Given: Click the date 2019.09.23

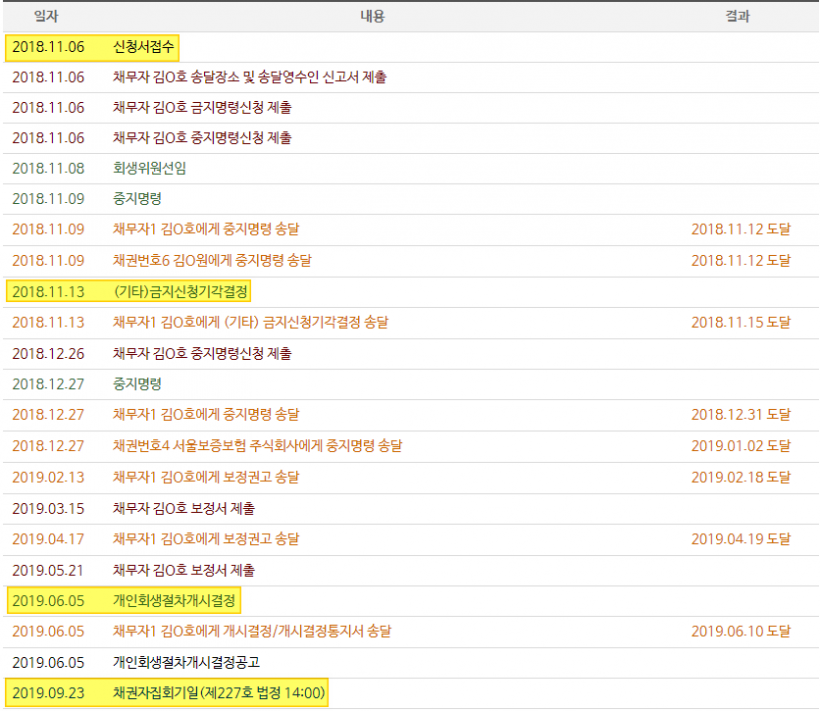Looking at the screenshot, I should coord(48,693).
